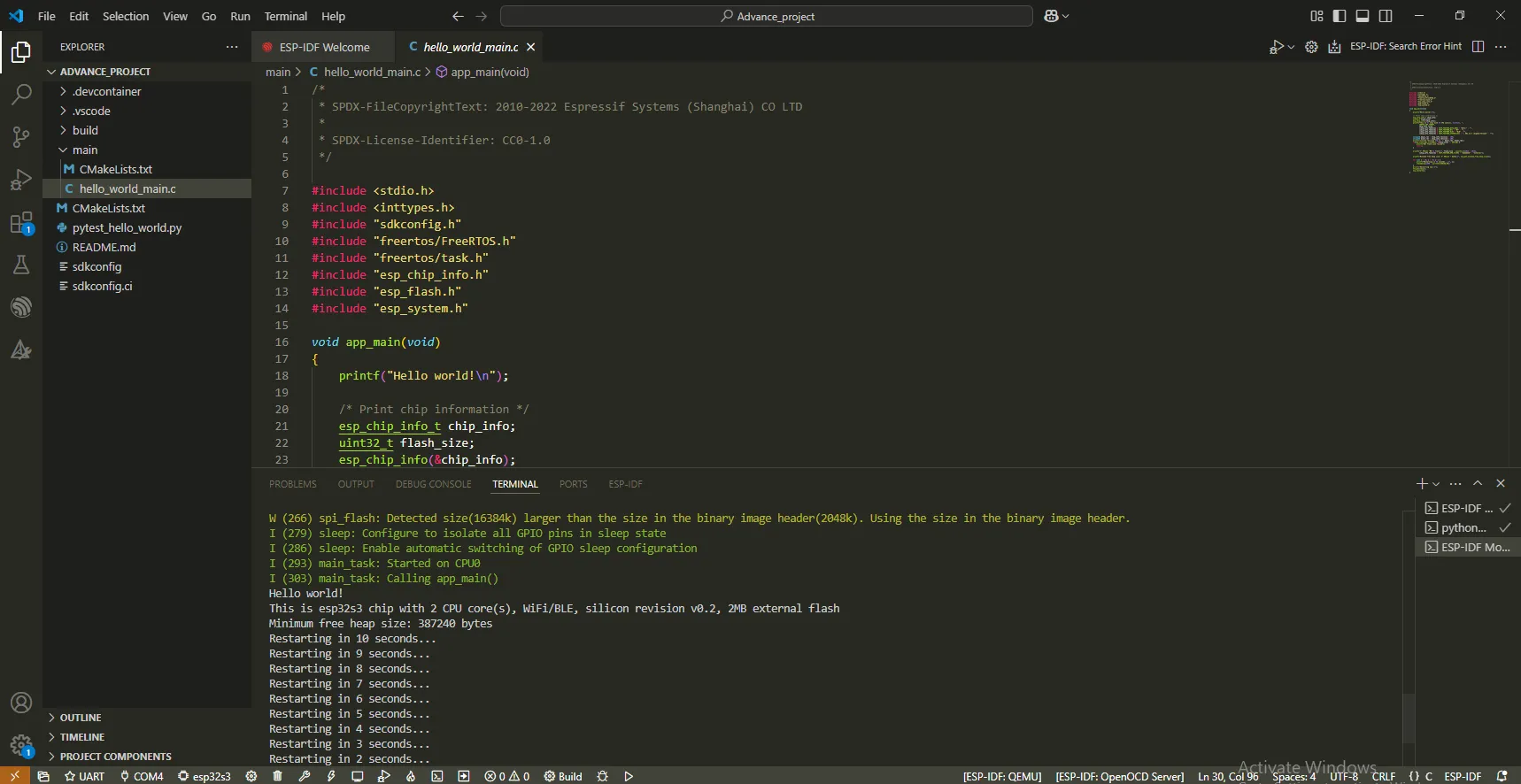Click the build, flash and monitor flame icon
Screen dimensions: 1521x784
point(411,776)
